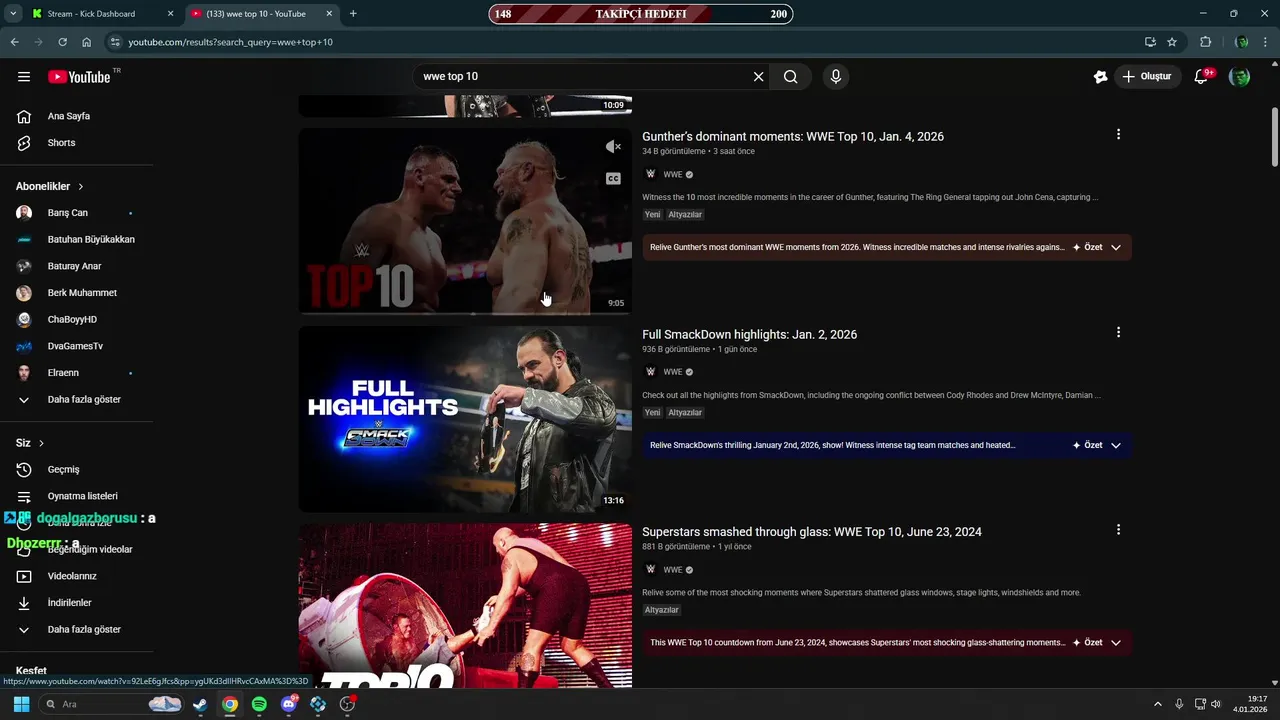The image size is (1280, 720).
Task: Reload the page
Action: [62, 42]
